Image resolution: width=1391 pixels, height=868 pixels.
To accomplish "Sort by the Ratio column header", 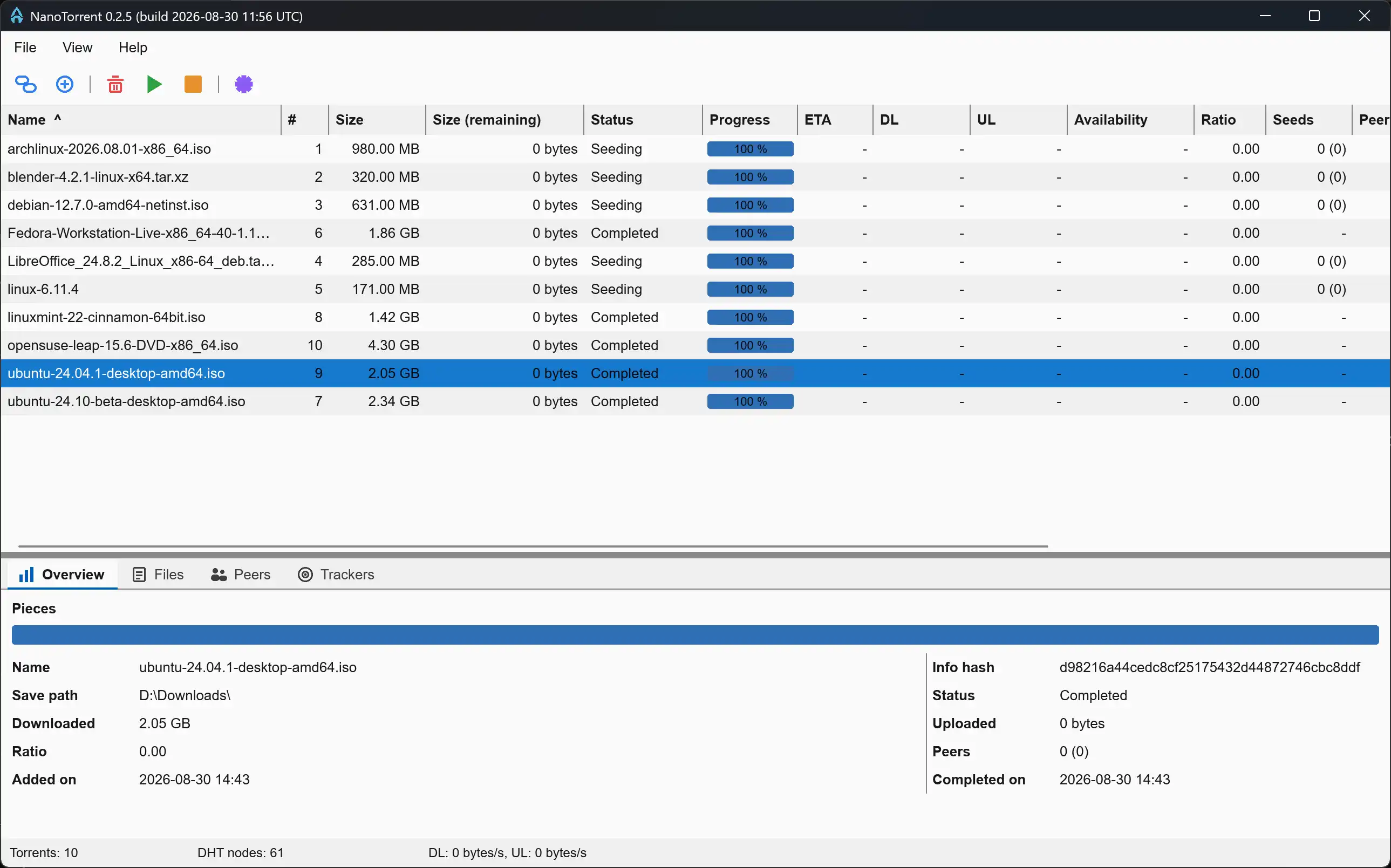I will (x=1230, y=120).
